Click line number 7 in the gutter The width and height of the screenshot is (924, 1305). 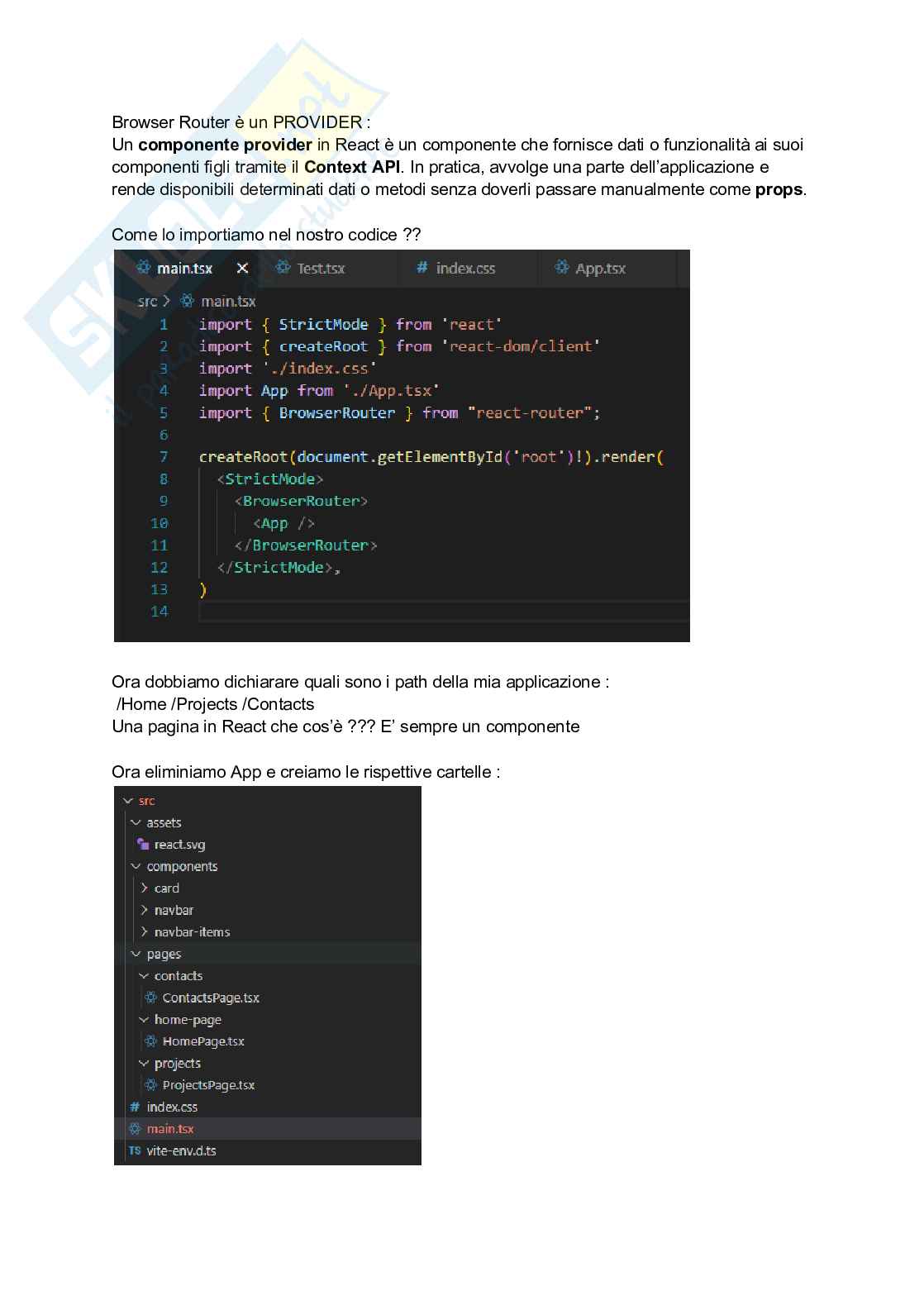point(164,457)
